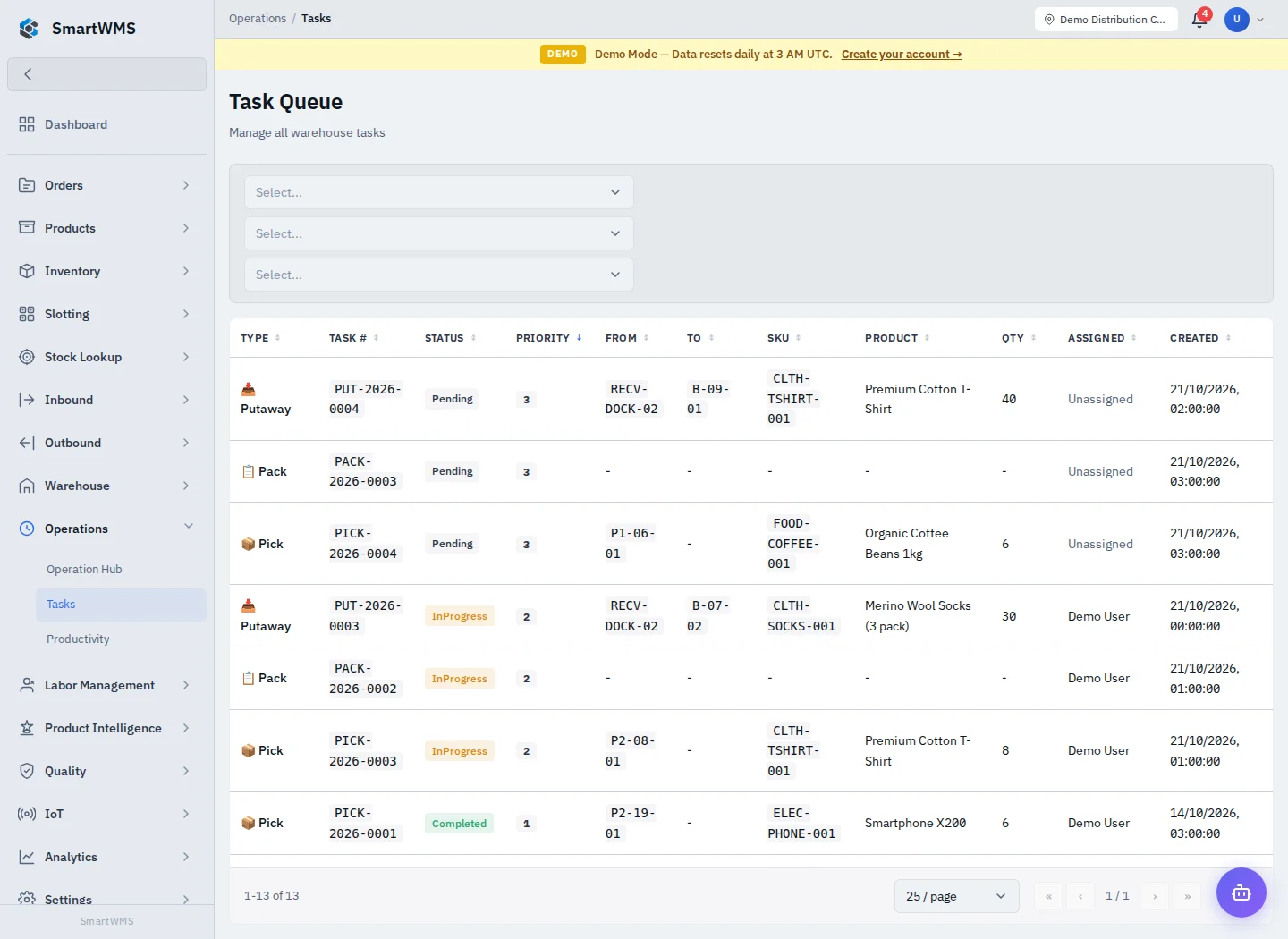Click the Completed status badge
The image size is (1288, 939).
(x=459, y=824)
